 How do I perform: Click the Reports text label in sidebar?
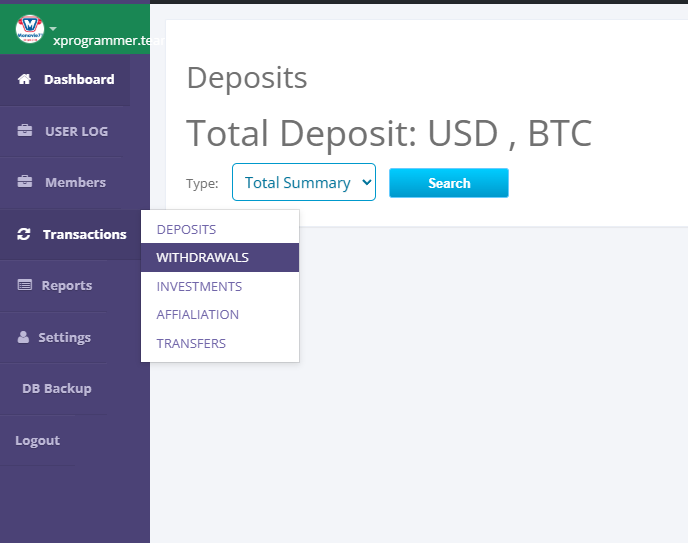[67, 286]
